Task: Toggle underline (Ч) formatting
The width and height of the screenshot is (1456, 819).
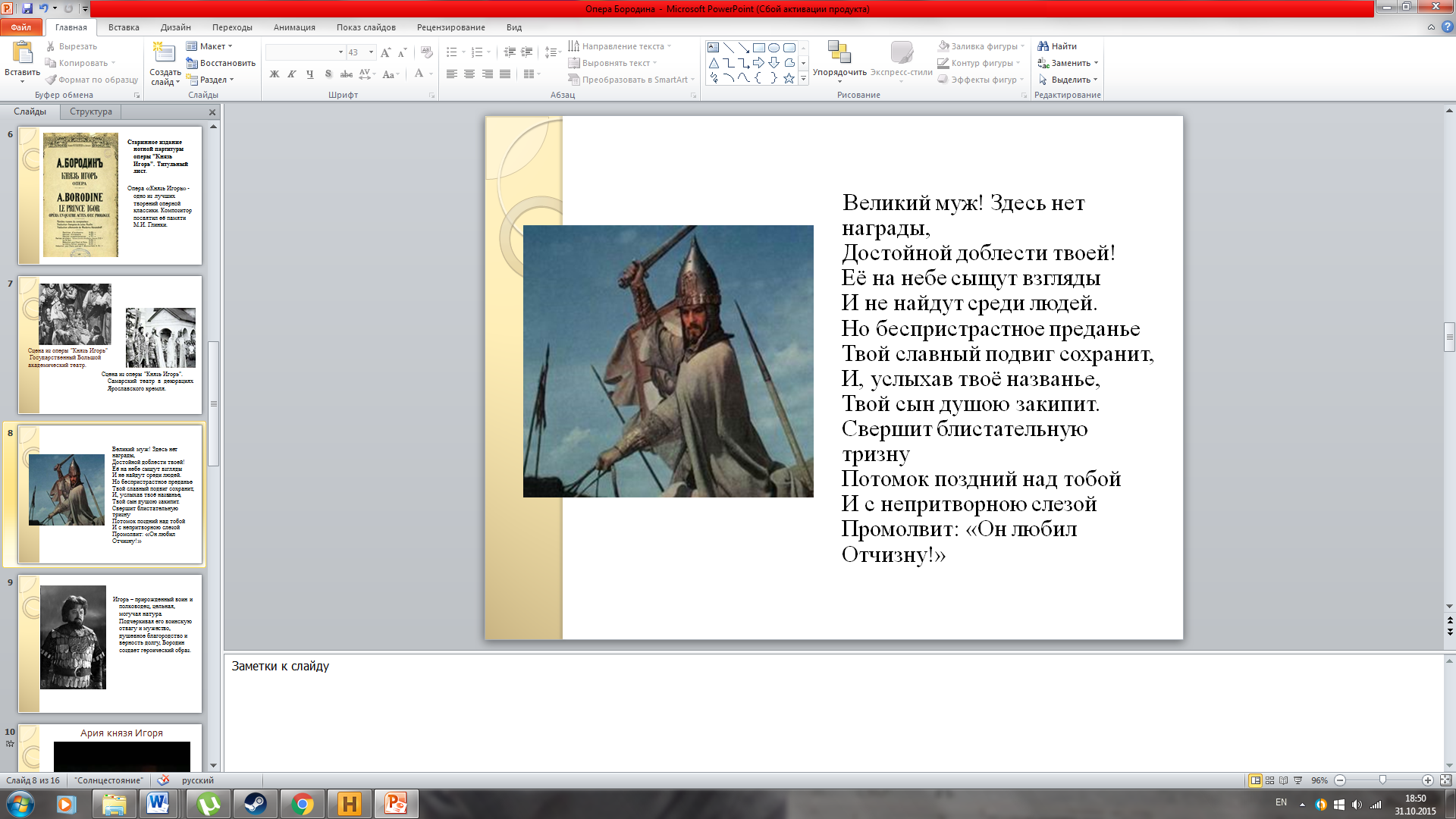Action: pos(309,74)
